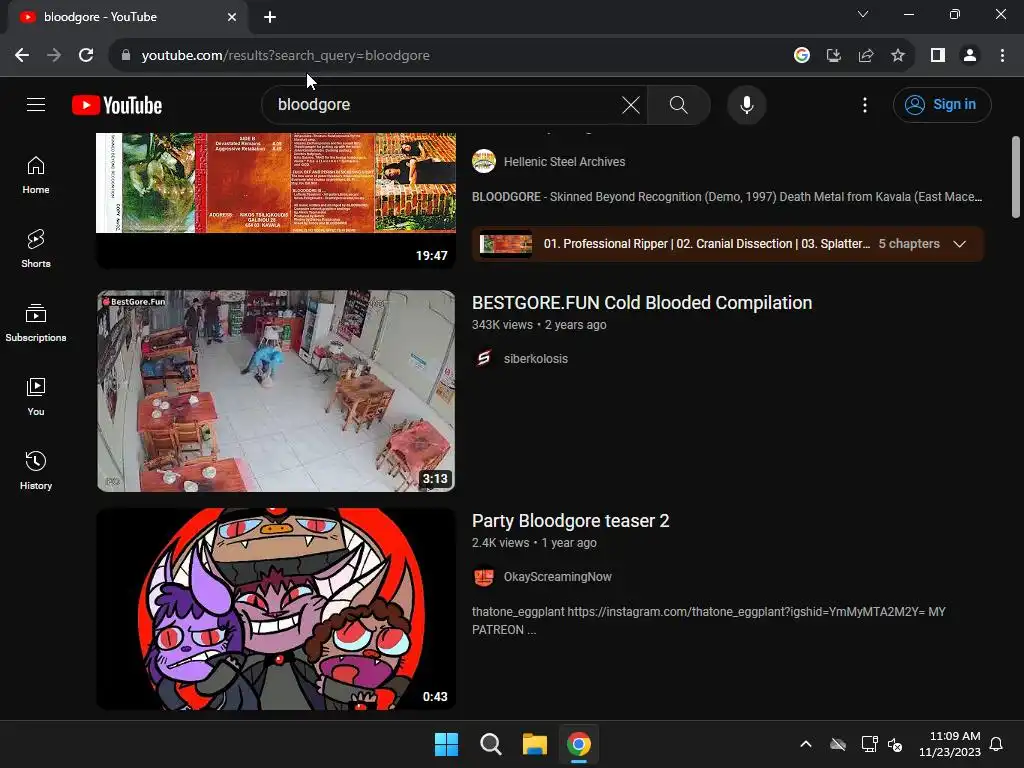Open the 19:47 Bloodgore demo thumbnail
This screenshot has height=768, width=1024.
pos(276,198)
